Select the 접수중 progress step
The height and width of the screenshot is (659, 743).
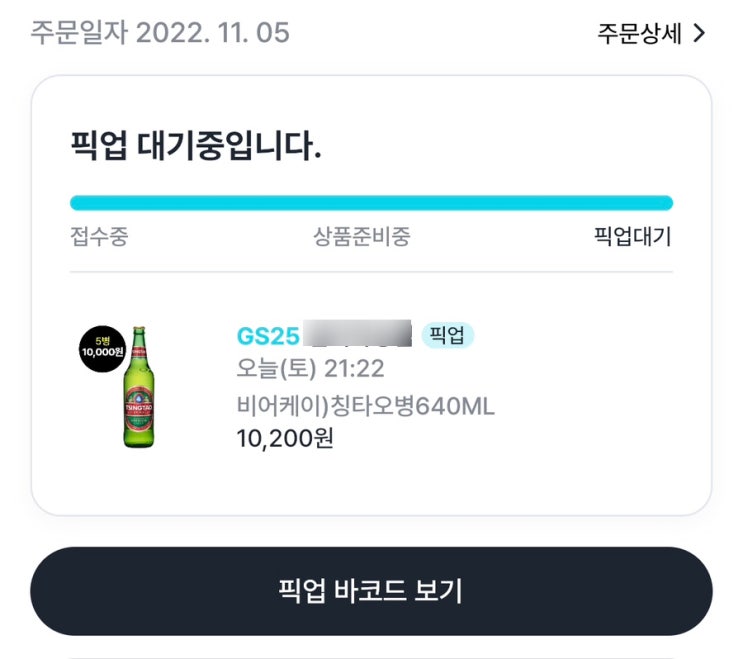pos(99,237)
